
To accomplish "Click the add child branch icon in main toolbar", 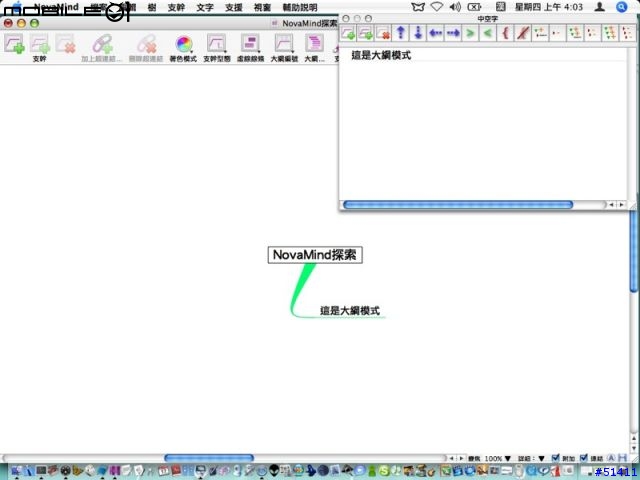I will tap(14, 44).
